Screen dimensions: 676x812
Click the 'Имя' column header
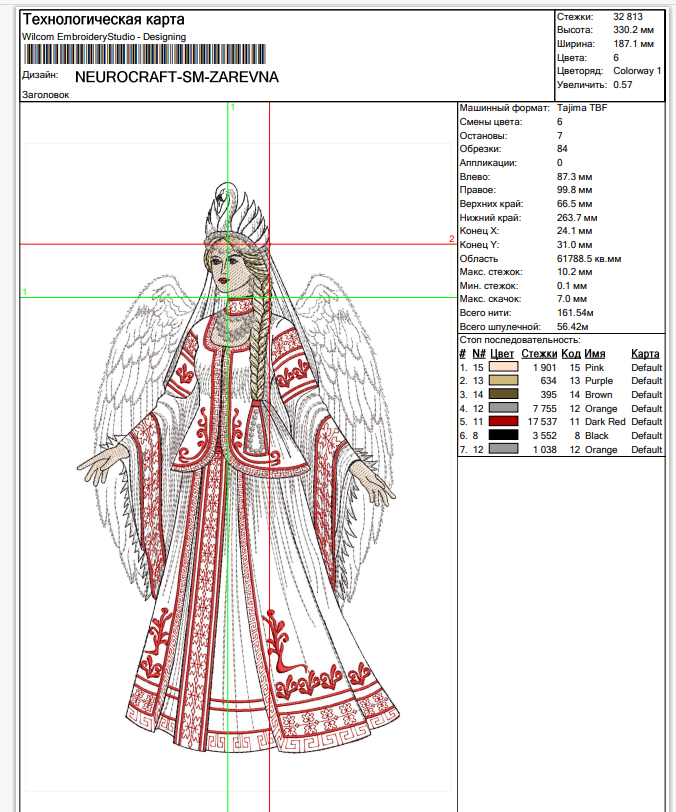coord(595,353)
